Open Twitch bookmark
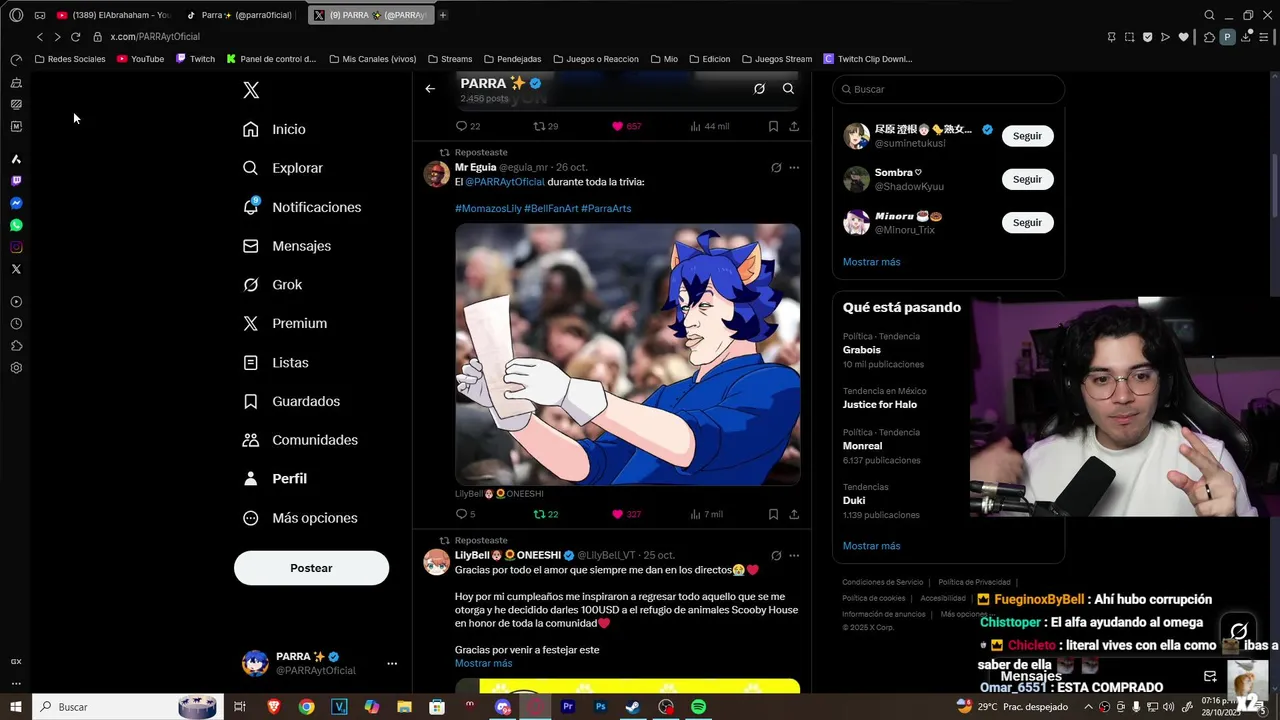The width and height of the screenshot is (1280, 720). (x=195, y=59)
